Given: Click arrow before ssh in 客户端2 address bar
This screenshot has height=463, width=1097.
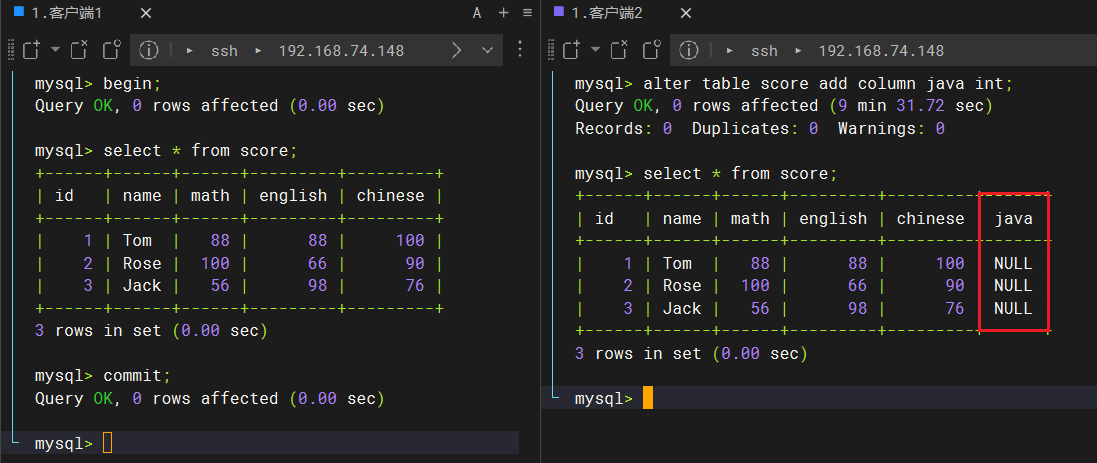Looking at the screenshot, I should point(730,51).
